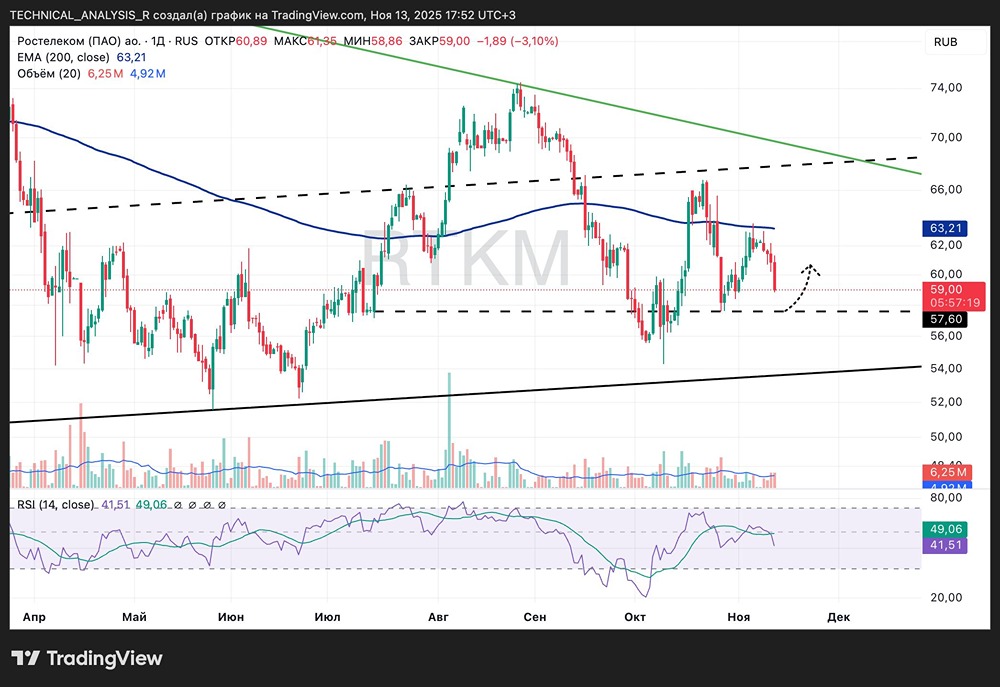Click the Дек label on the time axis

pos(838,617)
